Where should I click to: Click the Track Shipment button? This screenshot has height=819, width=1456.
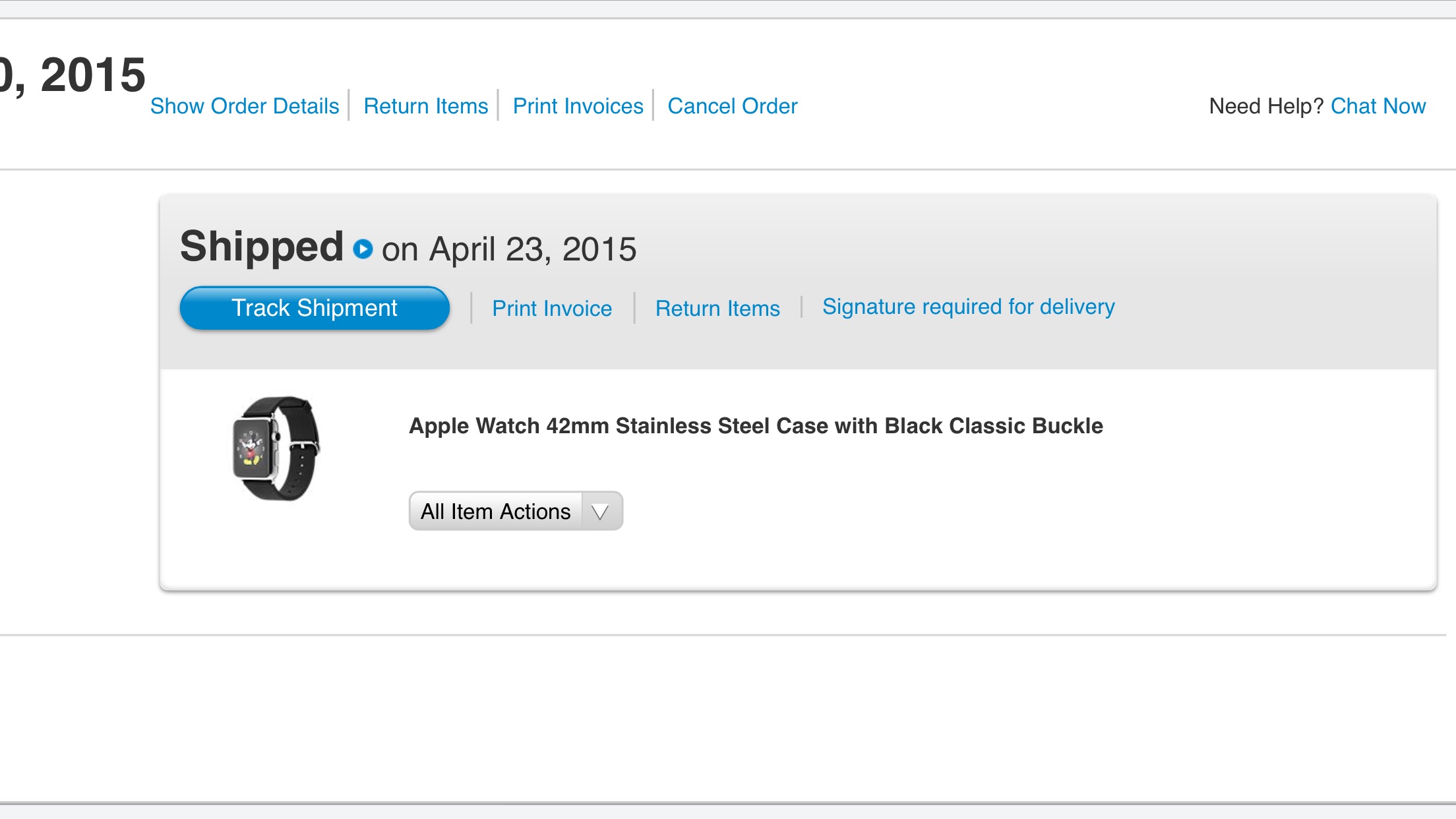coord(315,308)
